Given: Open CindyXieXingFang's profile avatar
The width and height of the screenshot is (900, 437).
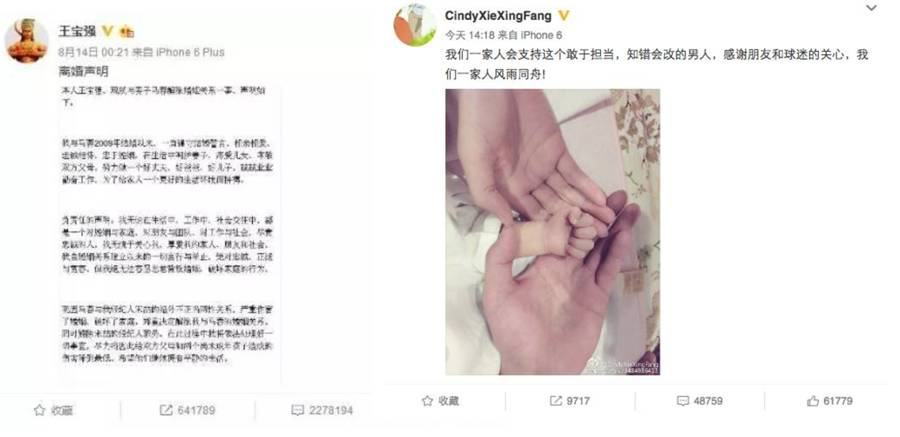Looking at the screenshot, I should point(415,25).
